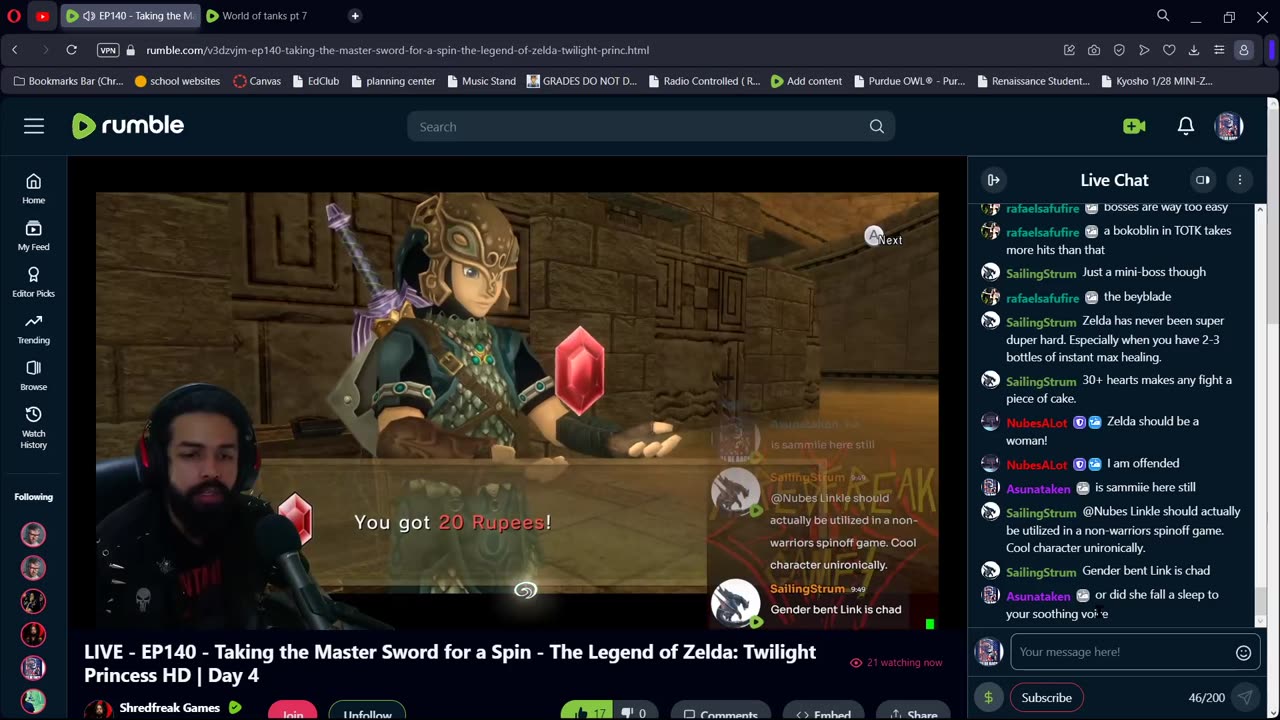Open a new browser tab
The image size is (1280, 720).
pos(355,16)
